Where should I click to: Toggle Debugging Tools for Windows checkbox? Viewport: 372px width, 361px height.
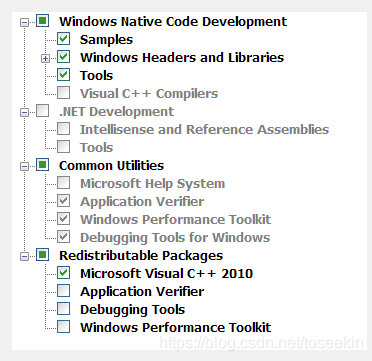[x=63, y=237]
